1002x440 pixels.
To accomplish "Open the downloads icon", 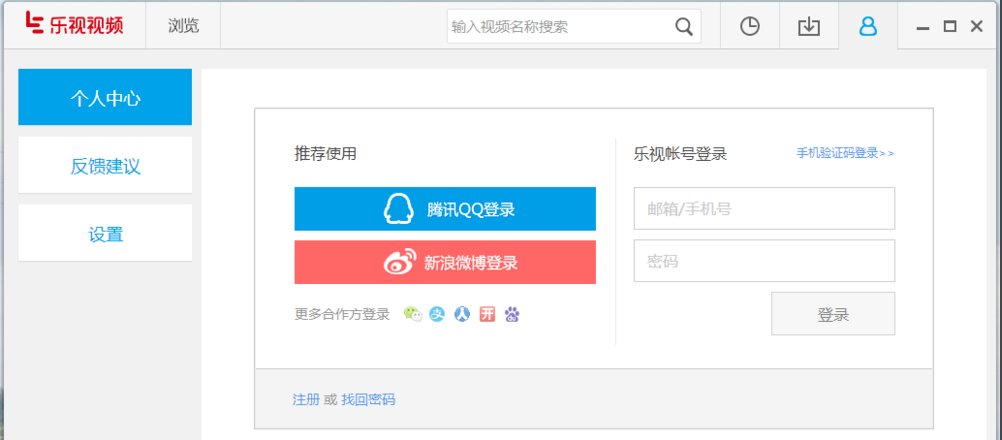I will (x=809, y=26).
